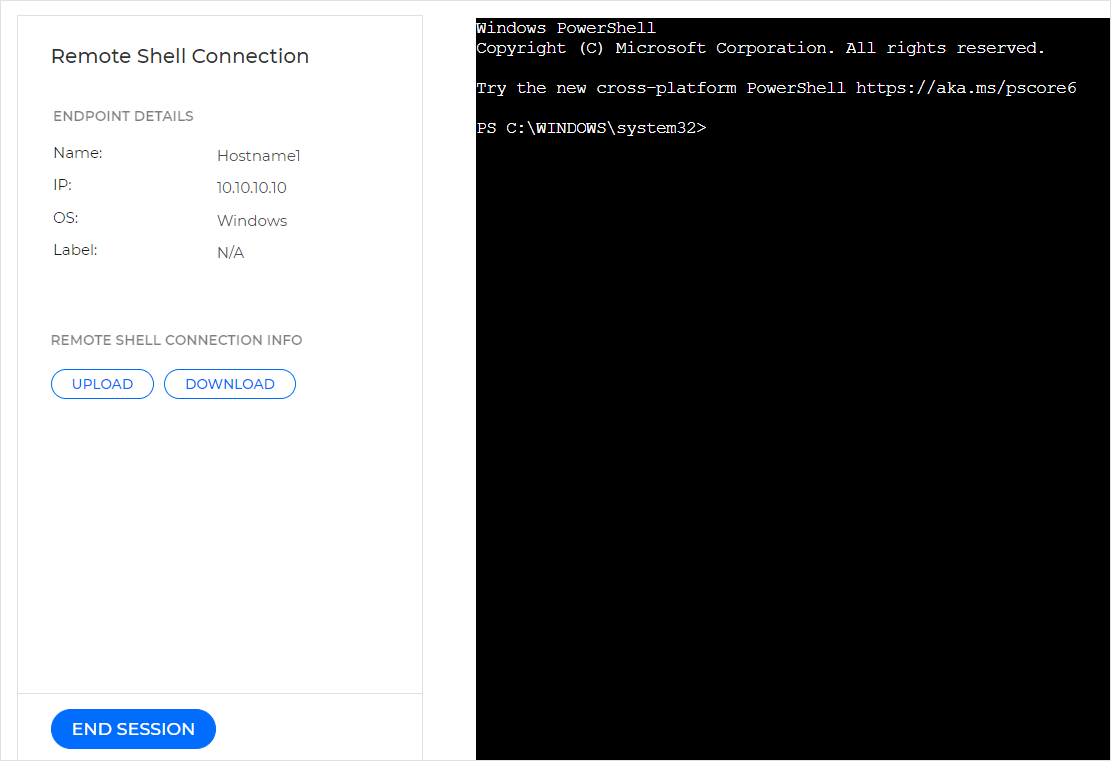The image size is (1111, 761).
Task: Click REMOTE SHELL CONNECTION INFO header
Action: [x=176, y=340]
